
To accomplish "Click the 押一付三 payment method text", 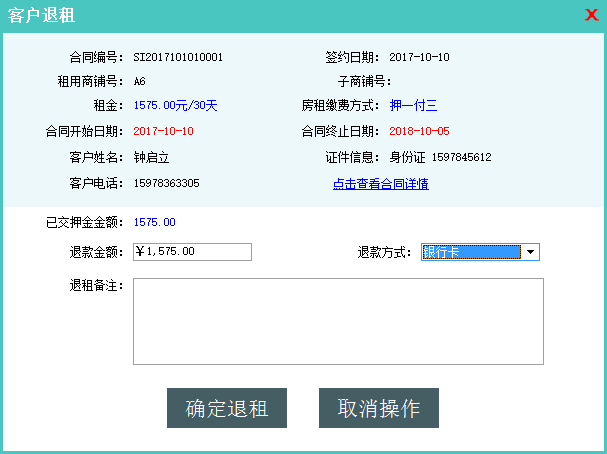I will [x=413, y=105].
